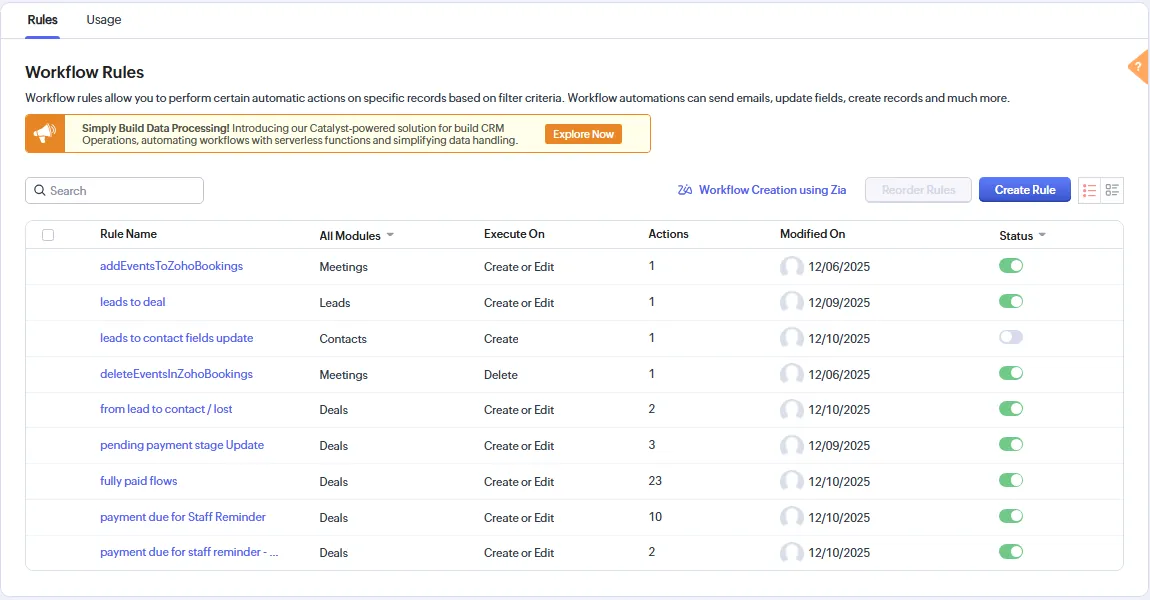Click the Workflow Rules heading

pyautogui.click(x=84, y=73)
